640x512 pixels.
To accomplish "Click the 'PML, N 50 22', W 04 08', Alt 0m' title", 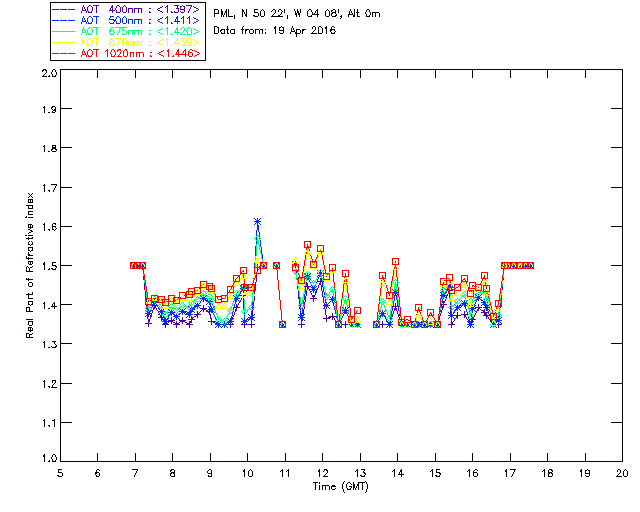I will point(297,14).
